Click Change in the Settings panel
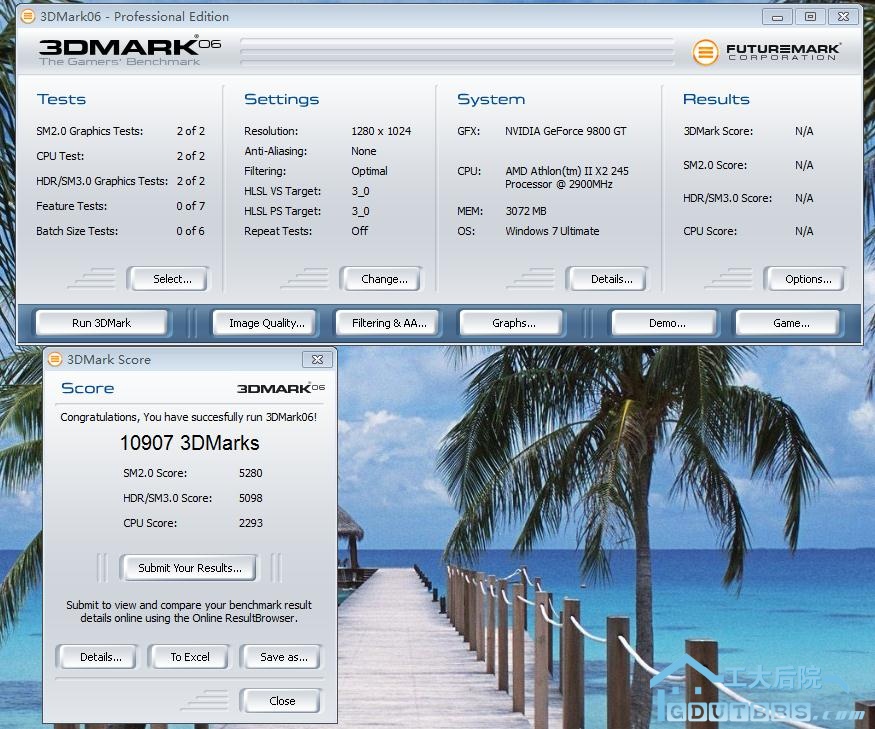This screenshot has height=729, width=875. pos(384,279)
